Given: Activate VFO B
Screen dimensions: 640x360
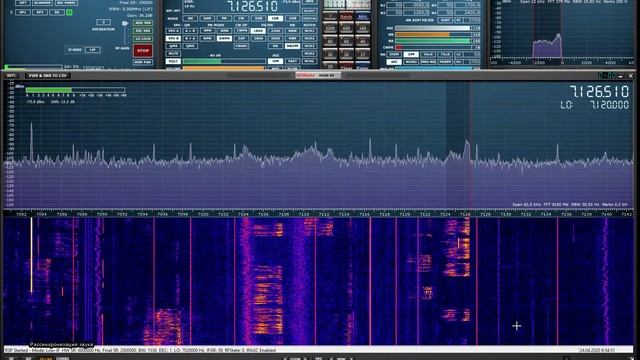Looking at the screenshot, I should click(173, 38).
